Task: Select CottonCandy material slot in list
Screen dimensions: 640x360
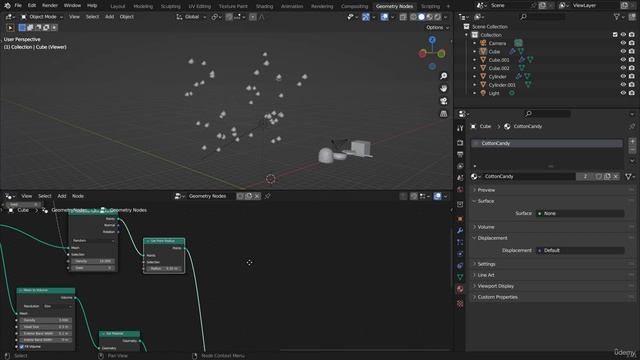Action: pyautogui.click(x=547, y=144)
